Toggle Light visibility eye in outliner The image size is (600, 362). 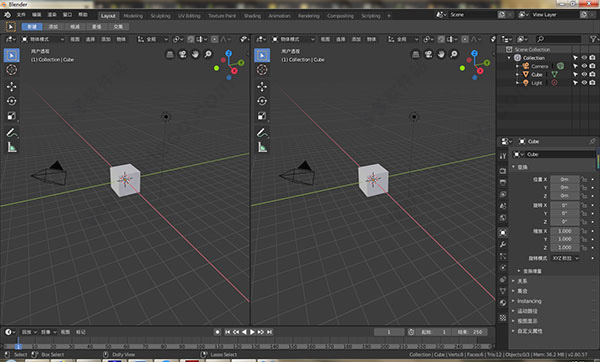(584, 82)
